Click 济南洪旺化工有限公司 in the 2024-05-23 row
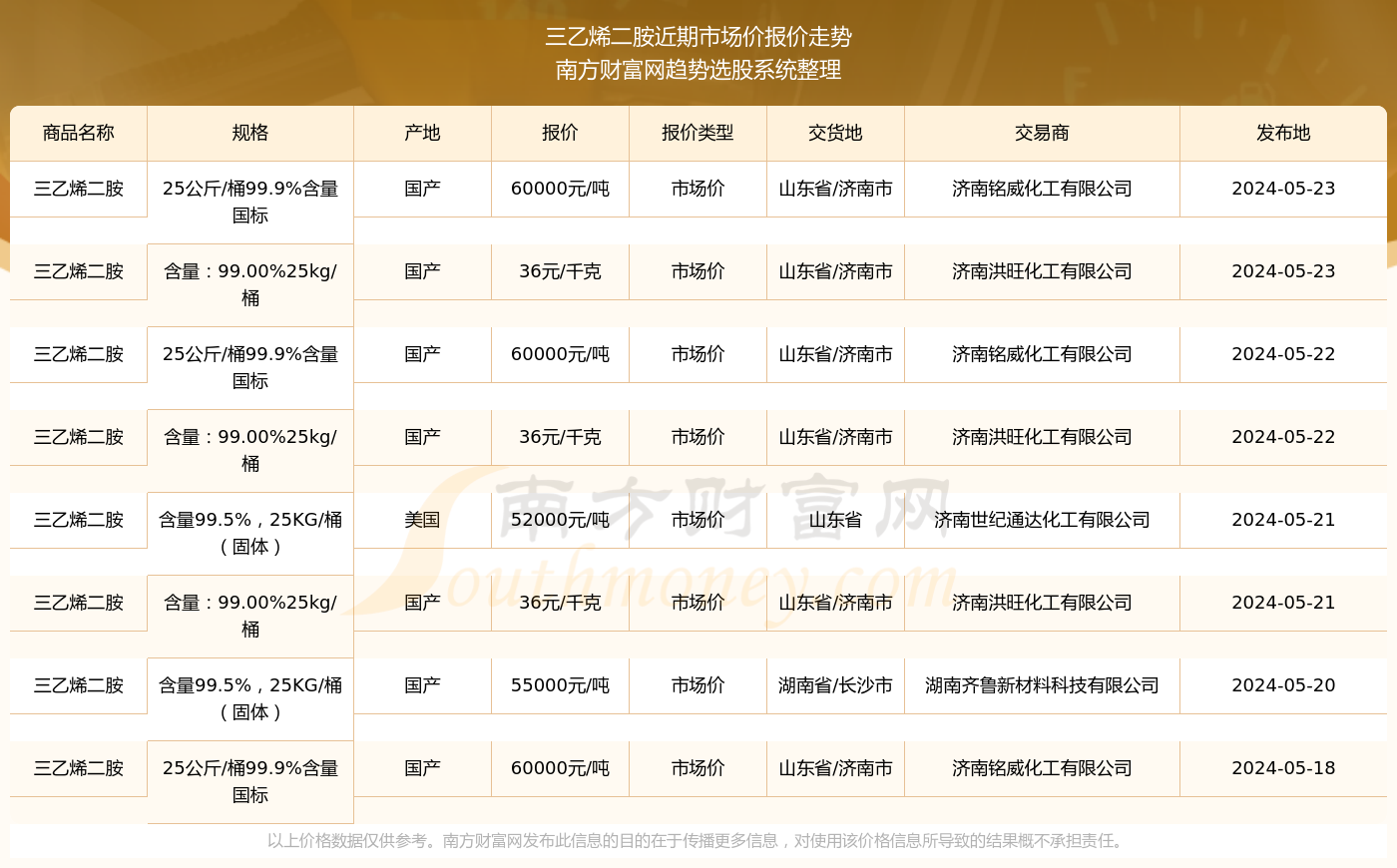This screenshot has width=1397, height=868. click(1042, 271)
